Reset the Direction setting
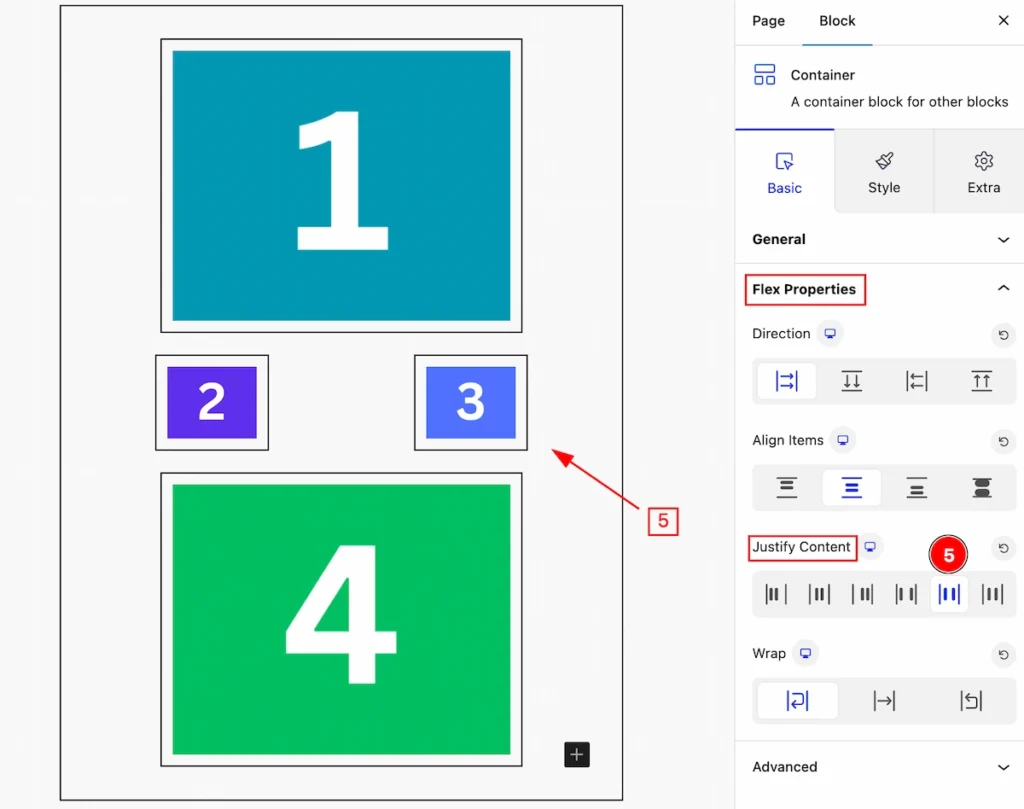Image resolution: width=1024 pixels, height=809 pixels. (x=1003, y=335)
